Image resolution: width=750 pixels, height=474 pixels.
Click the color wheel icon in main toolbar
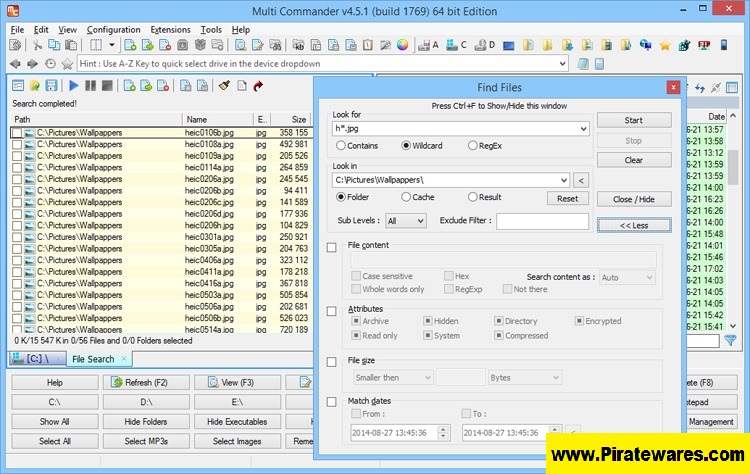[403, 45]
